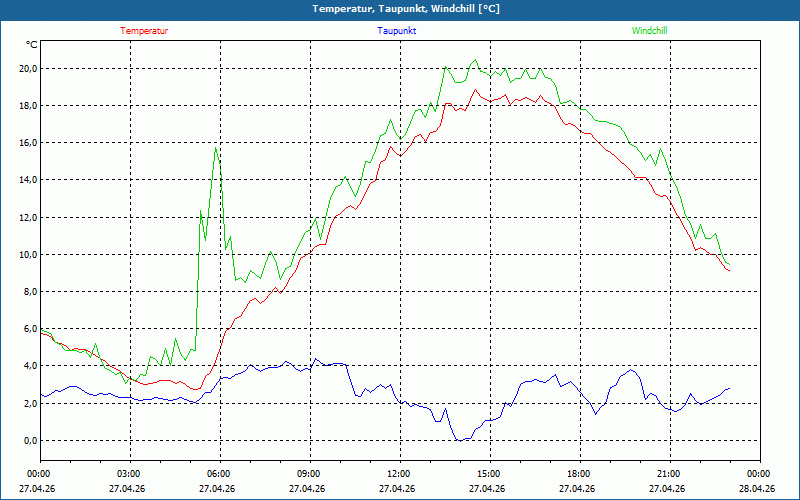Click the 10,0 y-axis label
Image resolution: width=800 pixels, height=500 pixels.
27,255
